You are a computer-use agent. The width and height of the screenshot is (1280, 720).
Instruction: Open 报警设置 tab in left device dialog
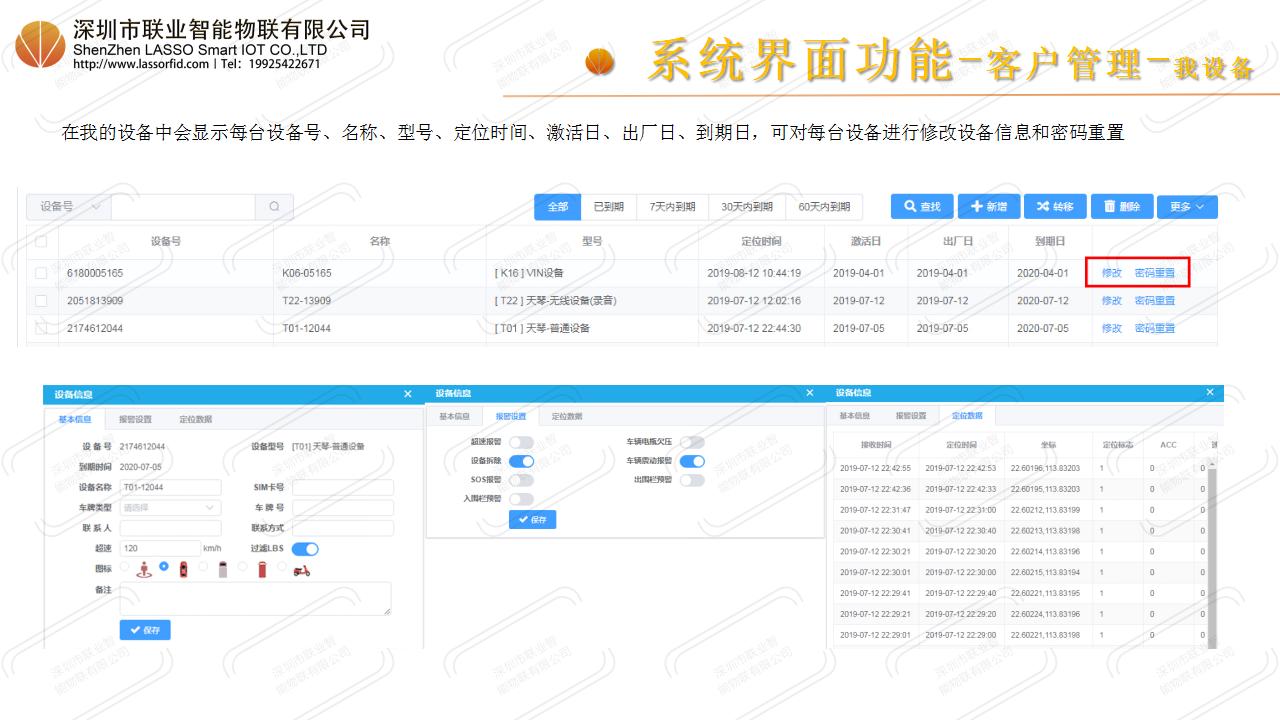pos(135,419)
